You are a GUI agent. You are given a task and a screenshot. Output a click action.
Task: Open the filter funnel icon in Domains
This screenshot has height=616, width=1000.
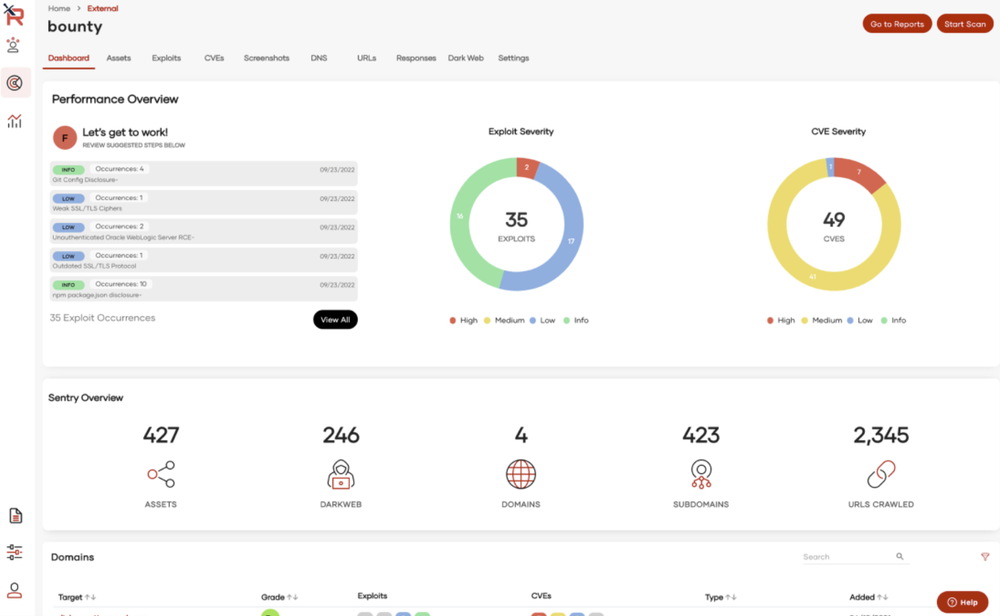pos(985,557)
